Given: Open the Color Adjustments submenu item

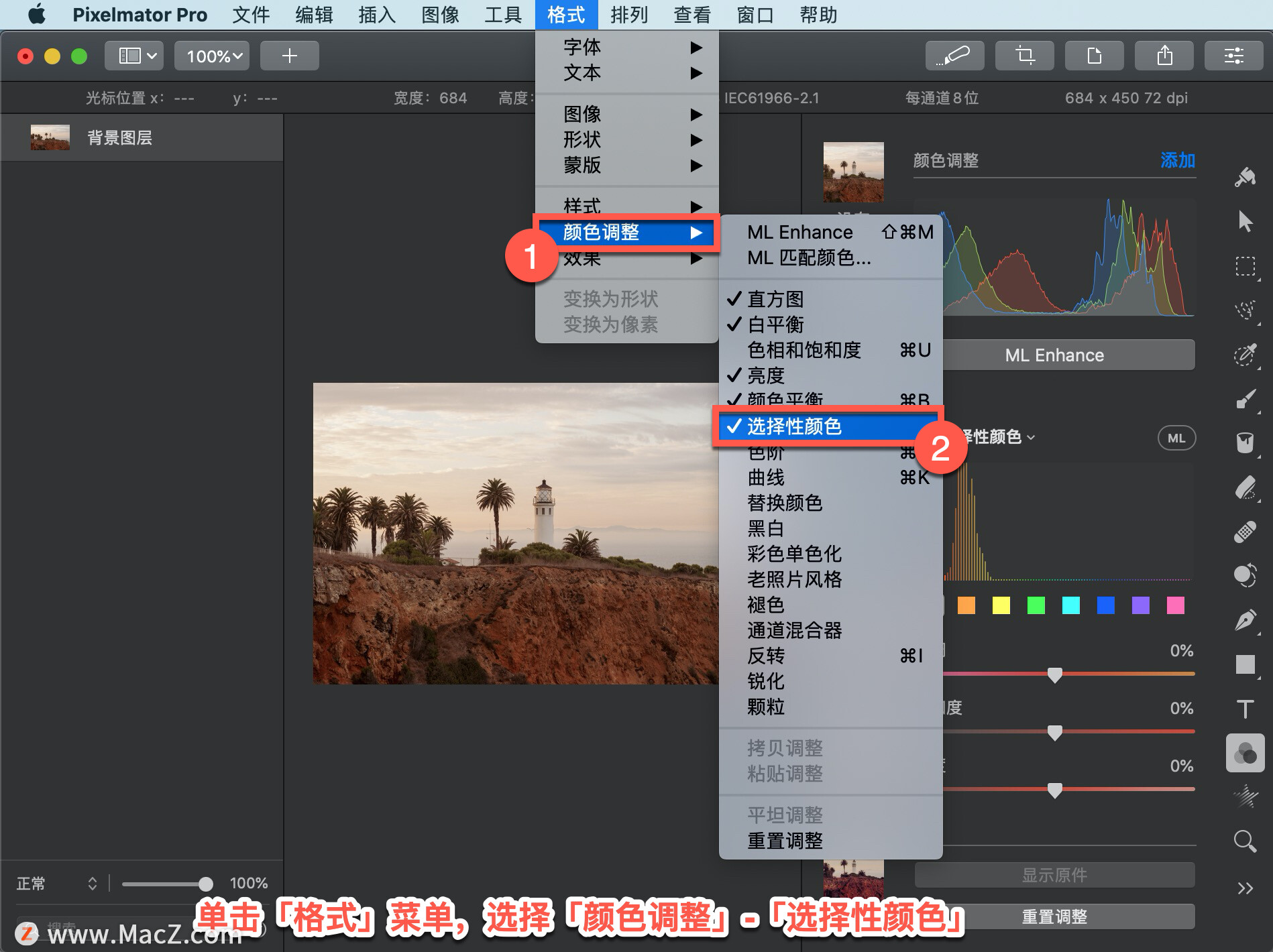Looking at the screenshot, I should pyautogui.click(x=627, y=232).
